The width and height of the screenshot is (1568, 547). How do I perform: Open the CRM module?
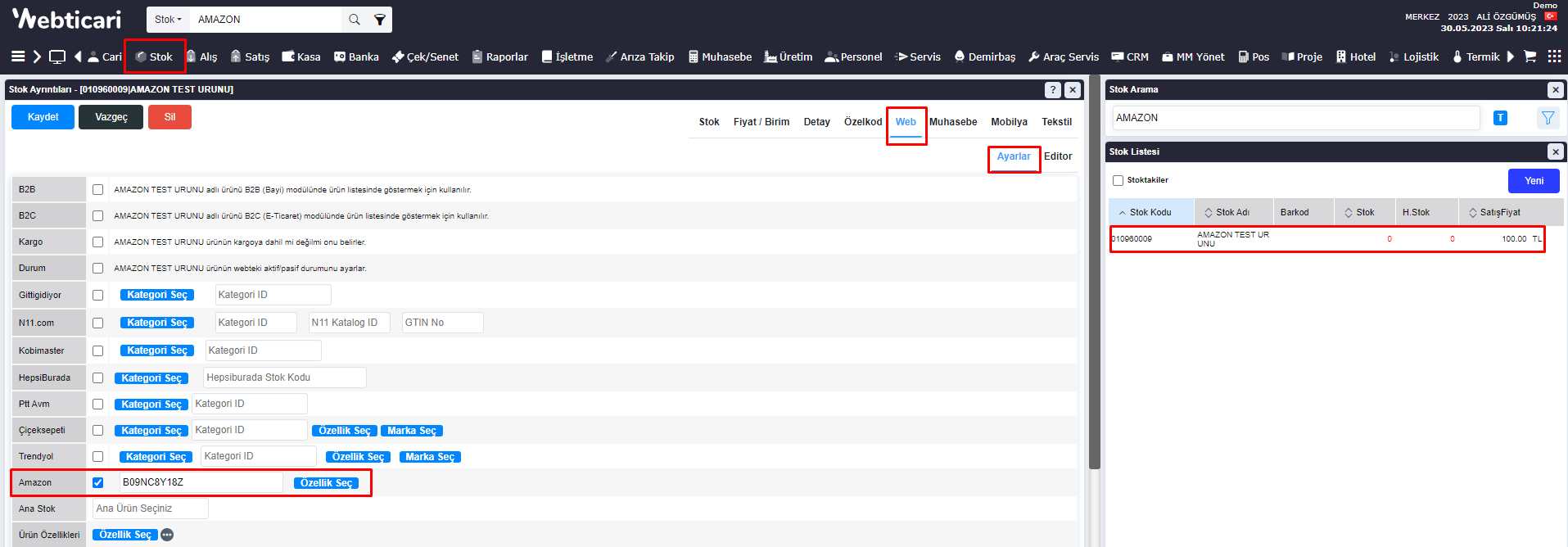coord(1130,57)
